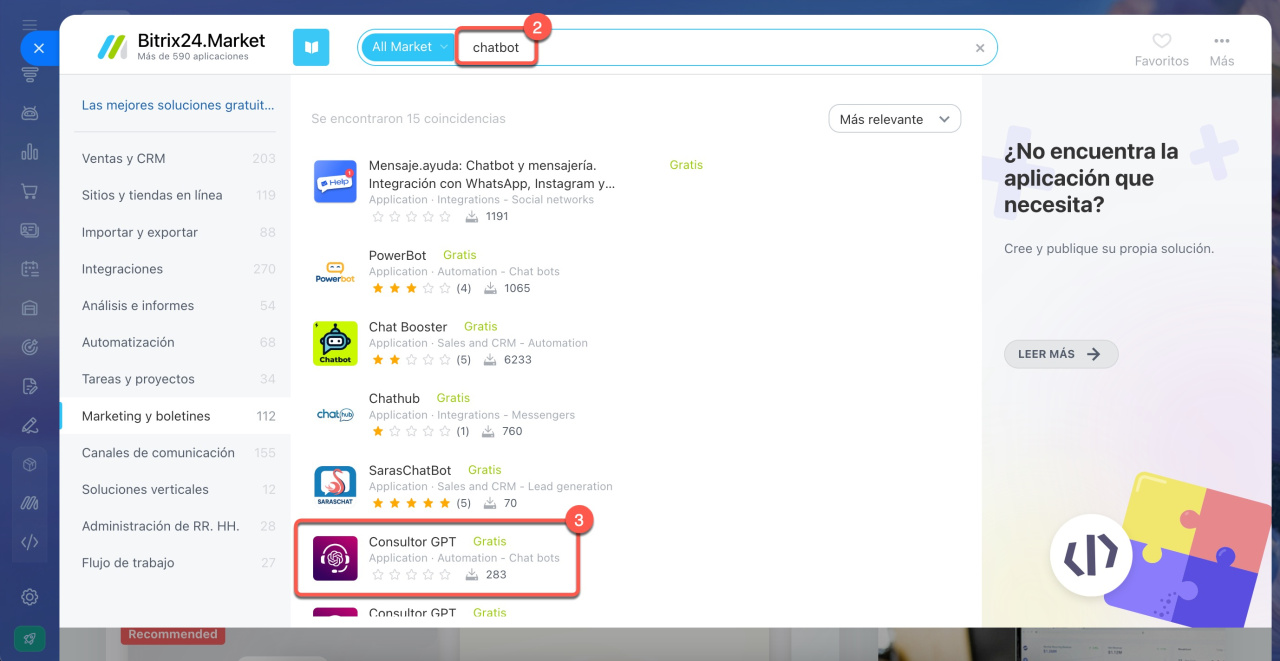Select Flujo de trabajo category

(x=175, y=563)
